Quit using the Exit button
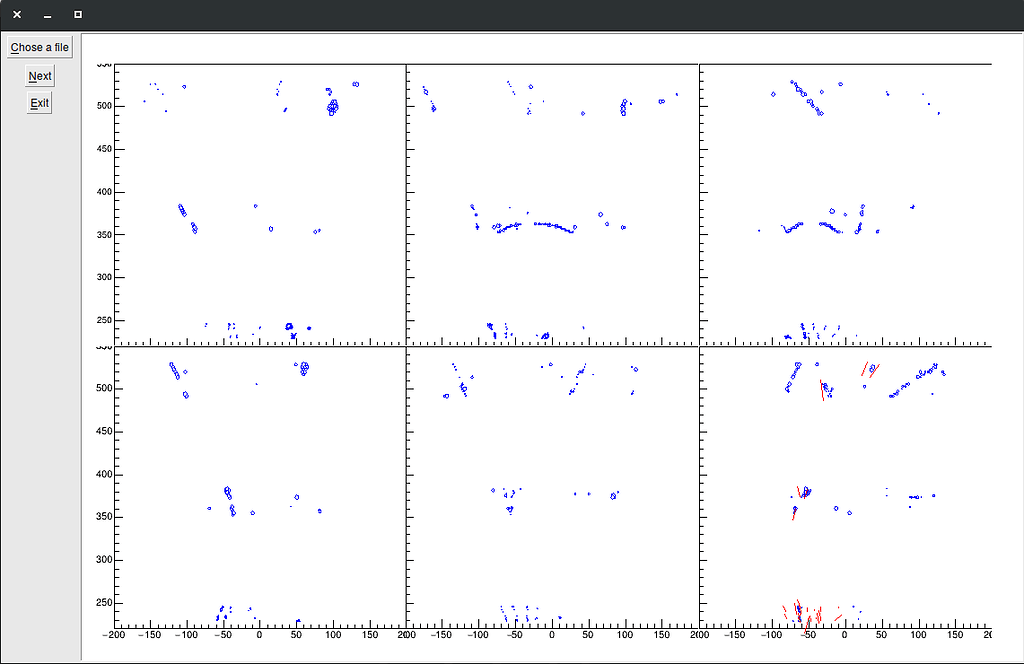Screen dimensions: 1024x664 click(39, 103)
